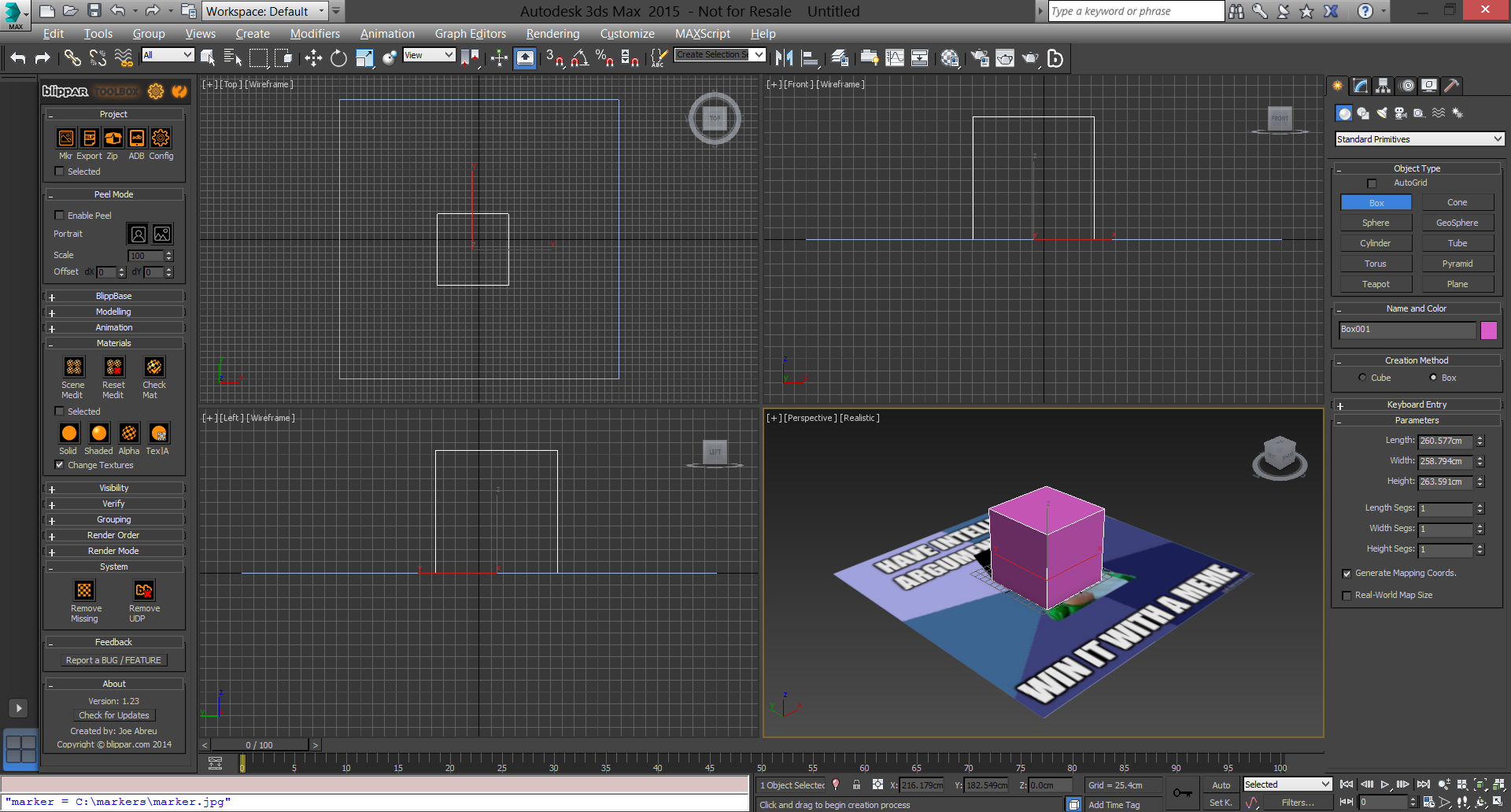Open the Scene Medit material icon
This screenshot has height=812, width=1511.
[x=74, y=367]
